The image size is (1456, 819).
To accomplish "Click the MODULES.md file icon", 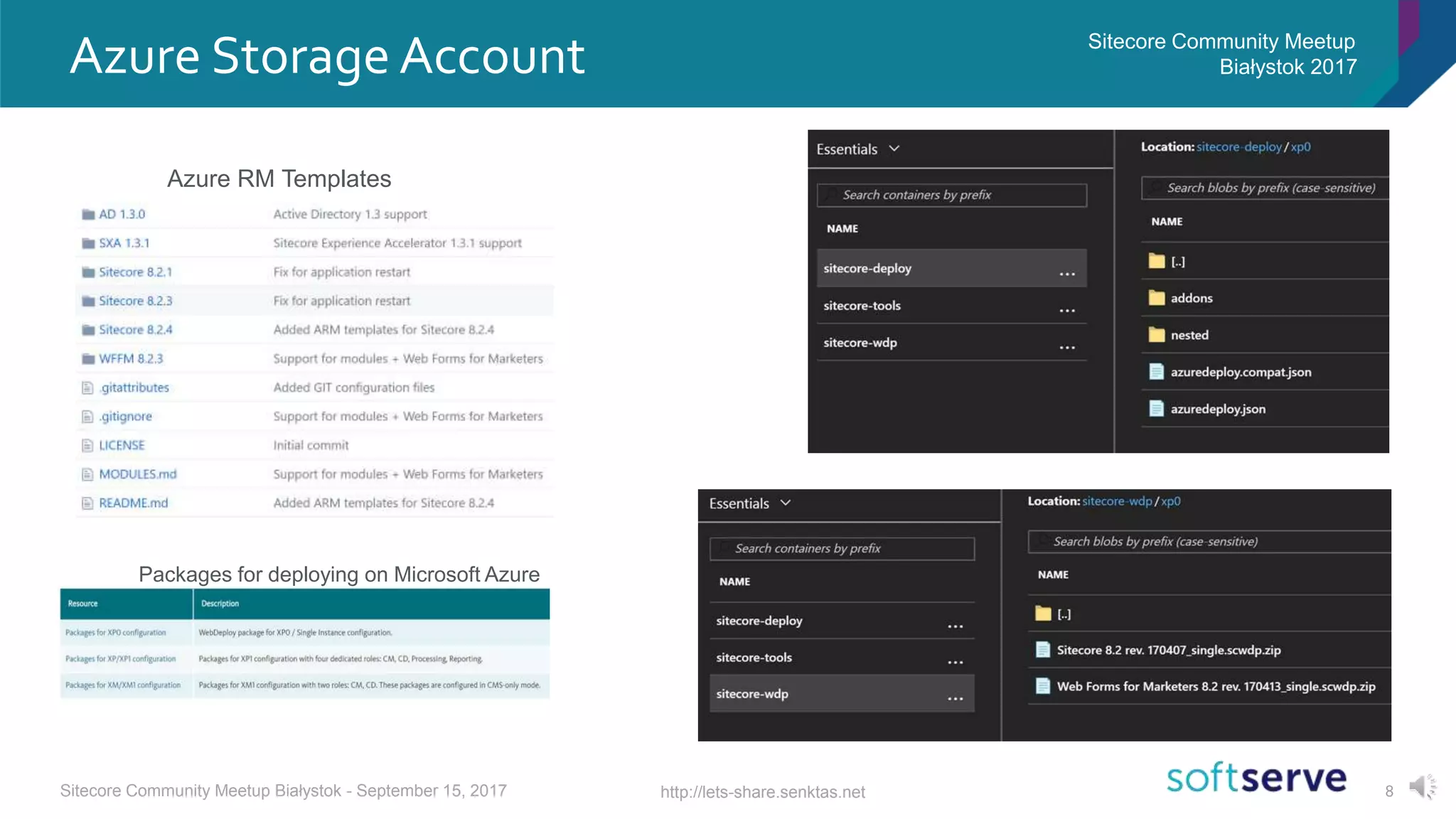I will pyautogui.click(x=87, y=474).
